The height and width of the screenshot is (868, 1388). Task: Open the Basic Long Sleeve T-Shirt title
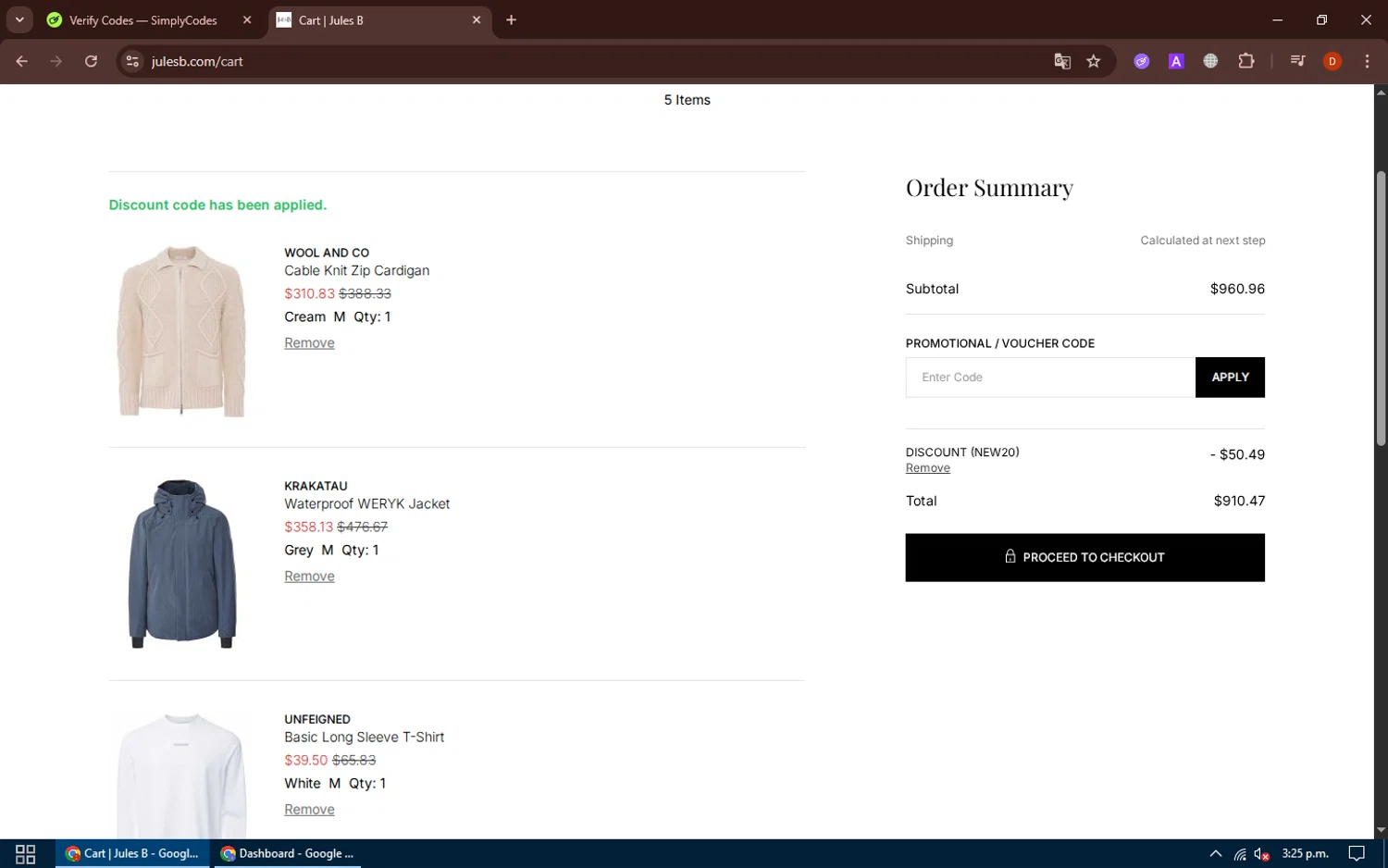pyautogui.click(x=364, y=738)
